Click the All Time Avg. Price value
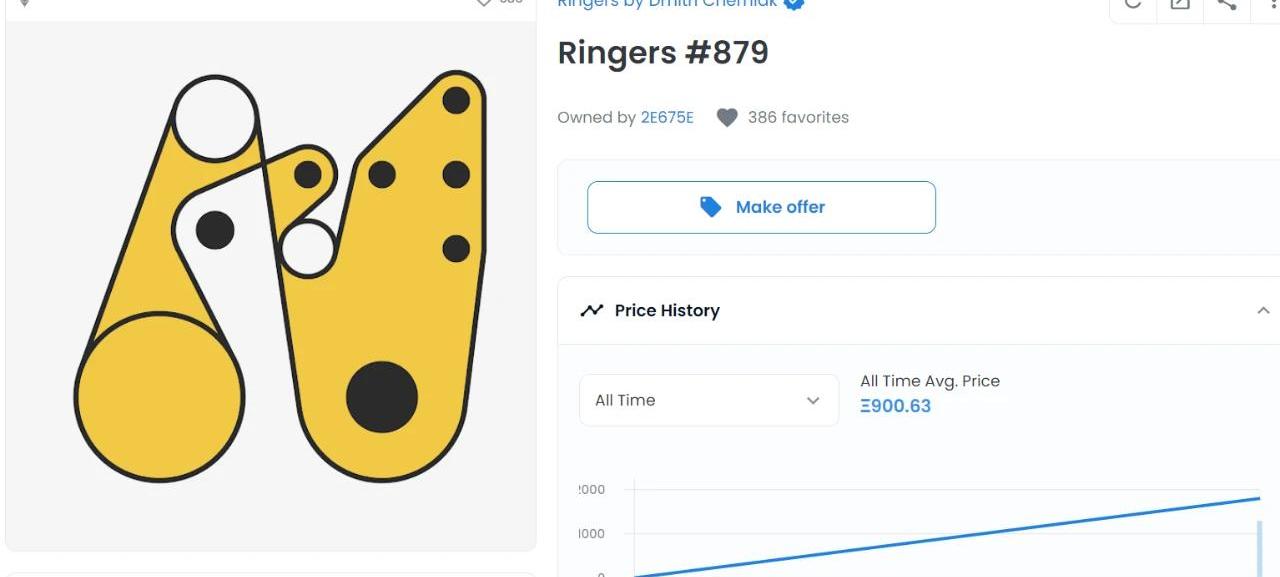1280x577 pixels. (x=895, y=406)
